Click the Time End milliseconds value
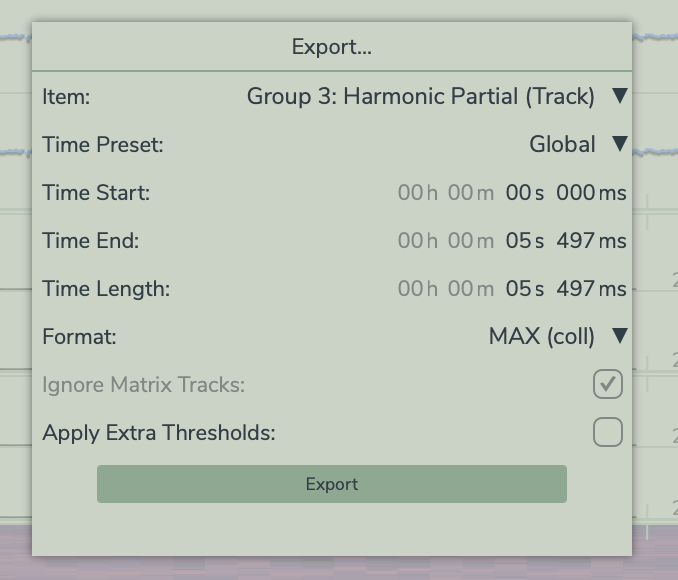Screen dimensions: 678x580 (x=590, y=240)
